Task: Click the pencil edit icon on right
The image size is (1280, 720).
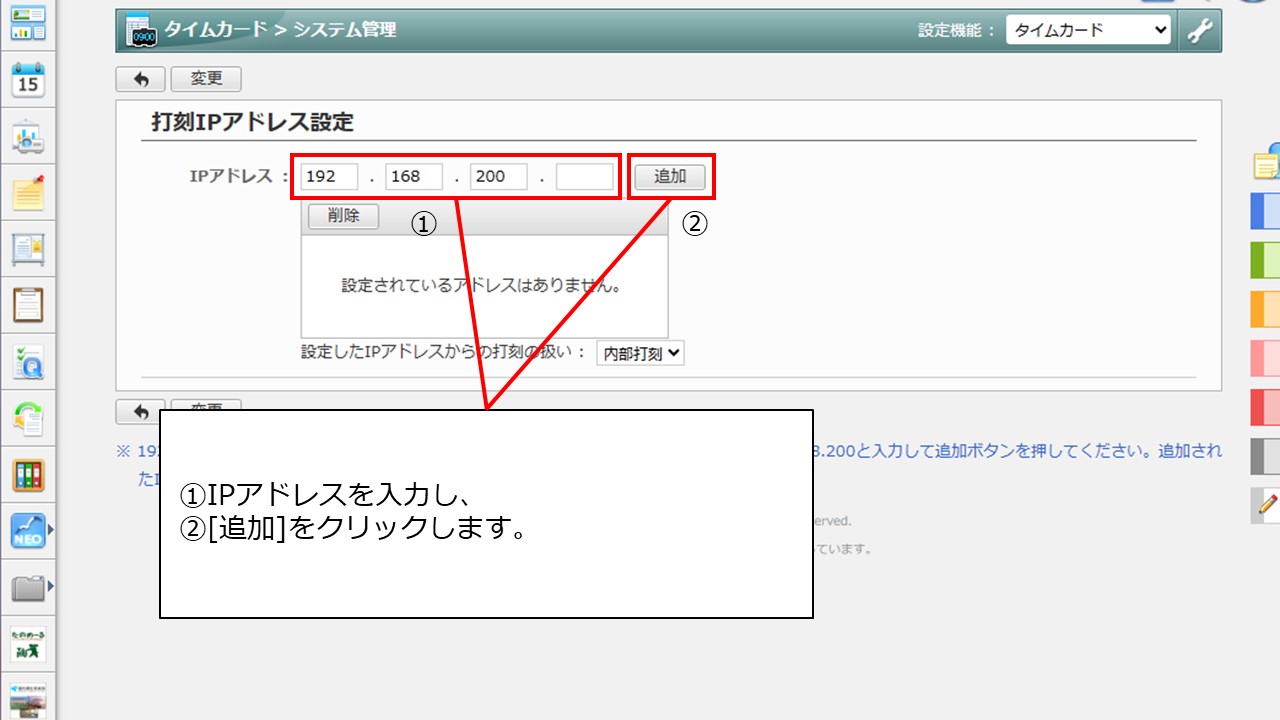Action: (1267, 505)
